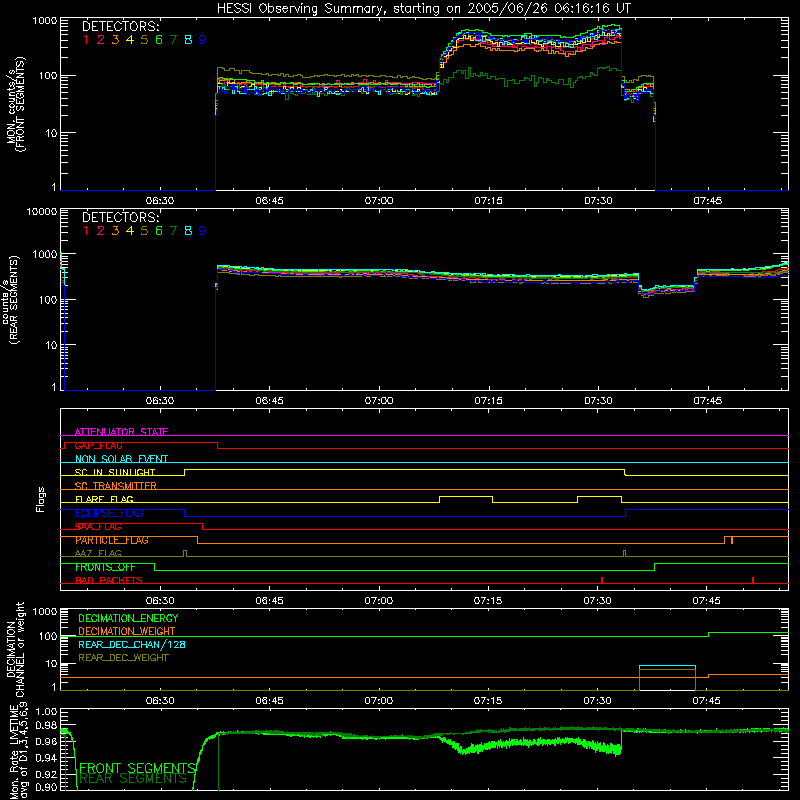Click the FLARE_FLAG label

(x=104, y=499)
